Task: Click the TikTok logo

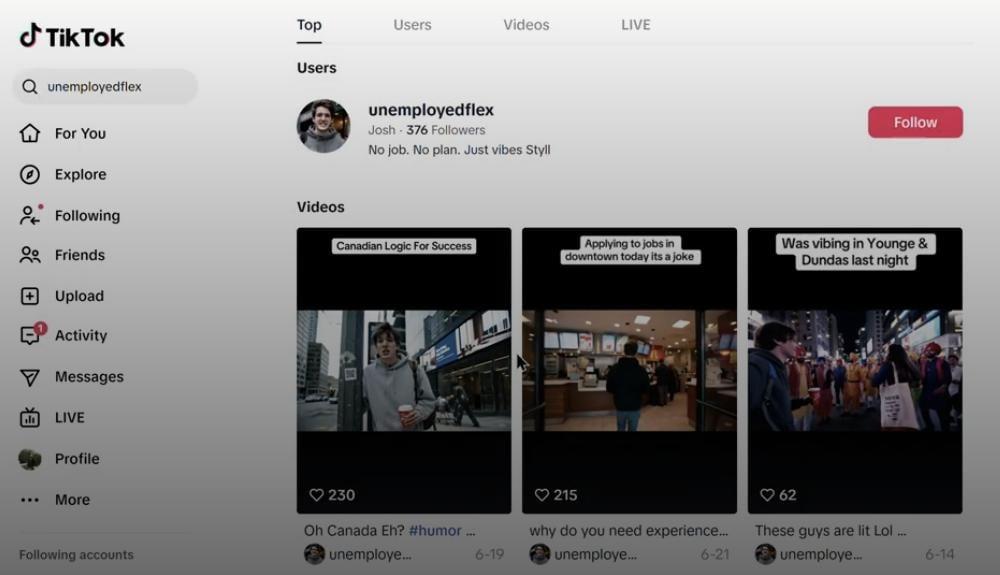Action: [x=72, y=37]
